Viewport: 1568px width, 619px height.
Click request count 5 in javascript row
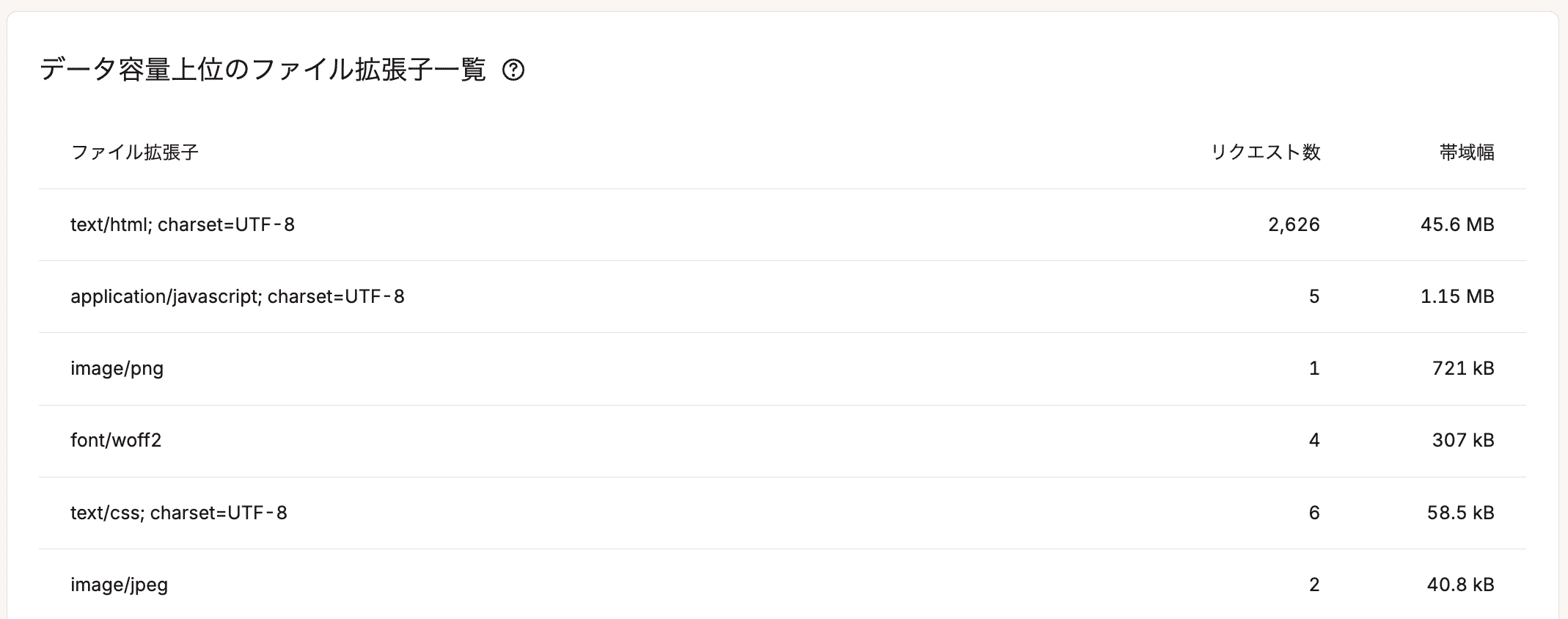point(1314,296)
